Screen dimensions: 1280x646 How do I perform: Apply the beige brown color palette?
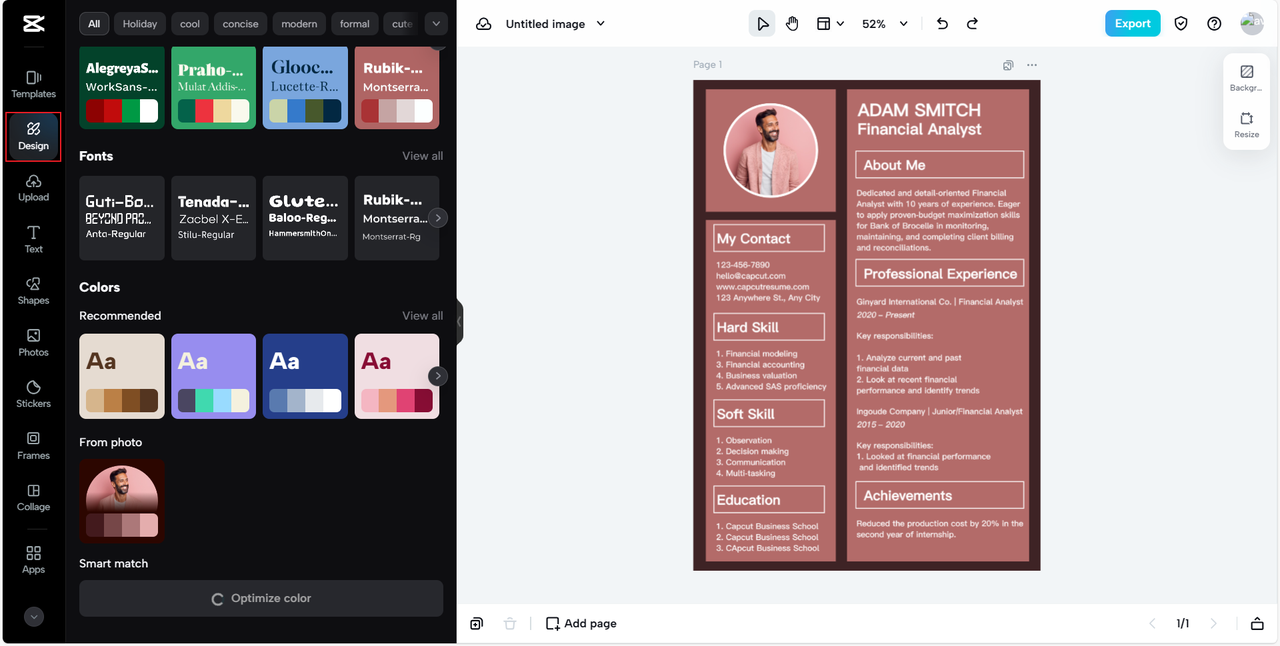click(x=122, y=376)
